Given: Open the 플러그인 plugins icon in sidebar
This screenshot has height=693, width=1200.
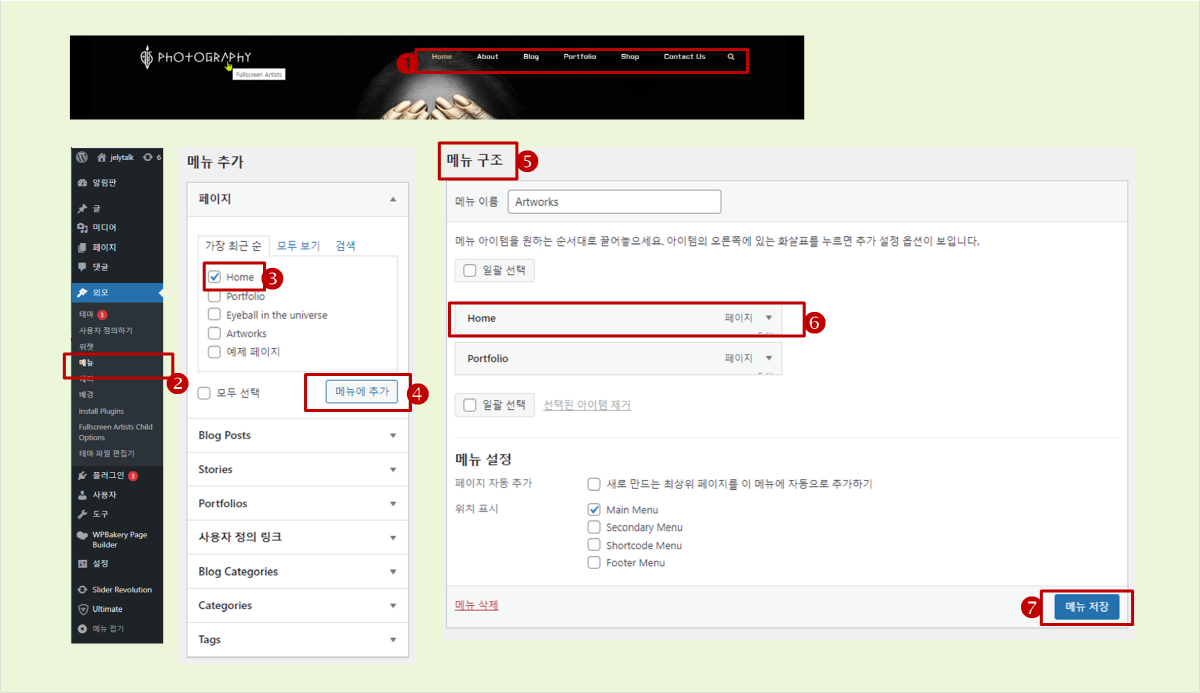Looking at the screenshot, I should click(x=82, y=476).
